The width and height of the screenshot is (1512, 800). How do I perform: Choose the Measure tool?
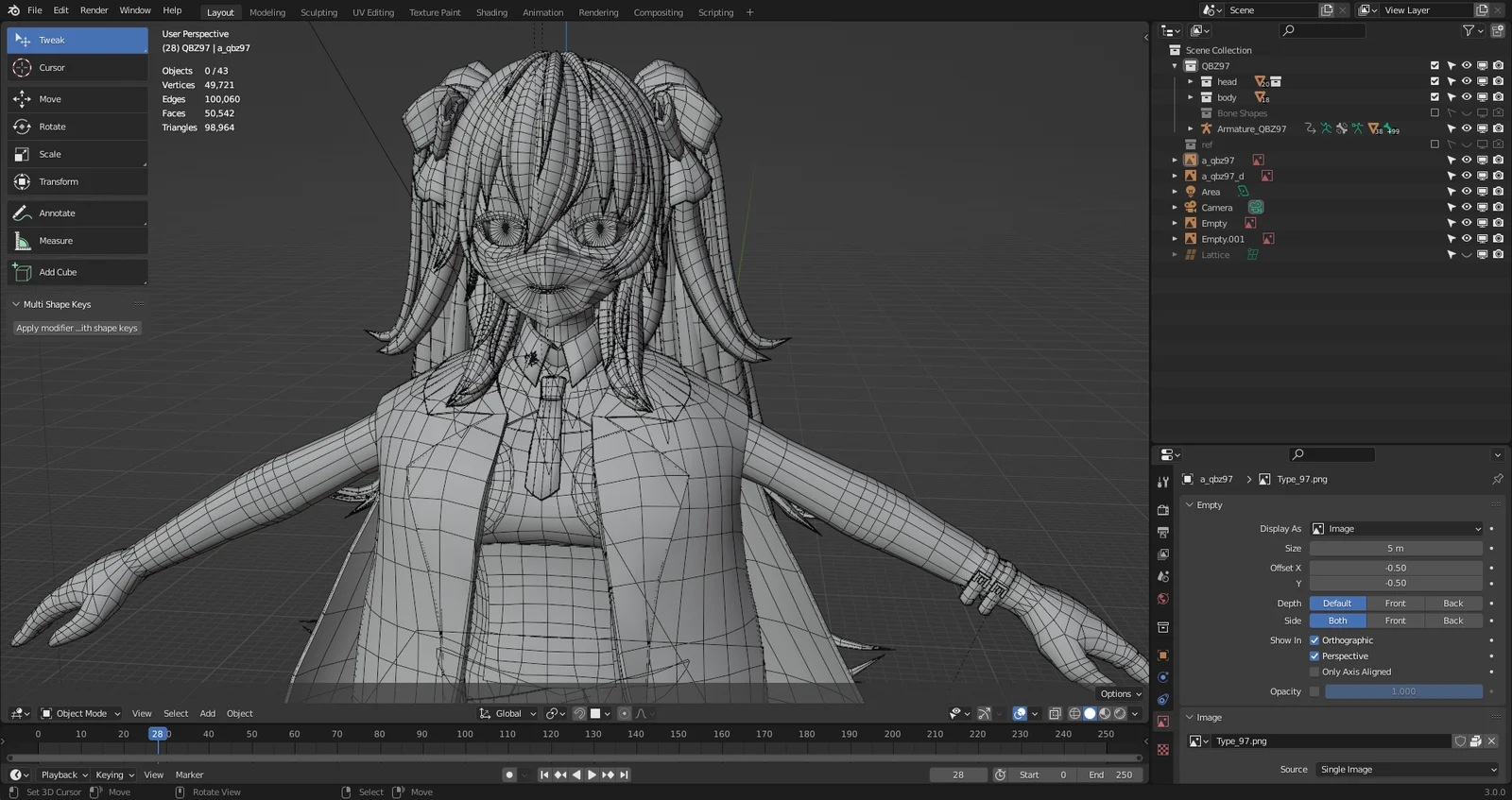(55, 241)
